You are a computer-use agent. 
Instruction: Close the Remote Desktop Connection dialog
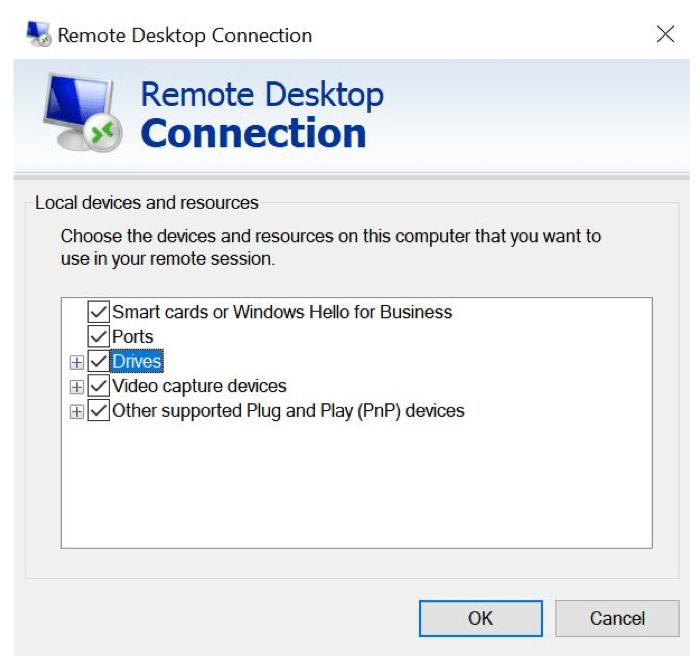[665, 35]
